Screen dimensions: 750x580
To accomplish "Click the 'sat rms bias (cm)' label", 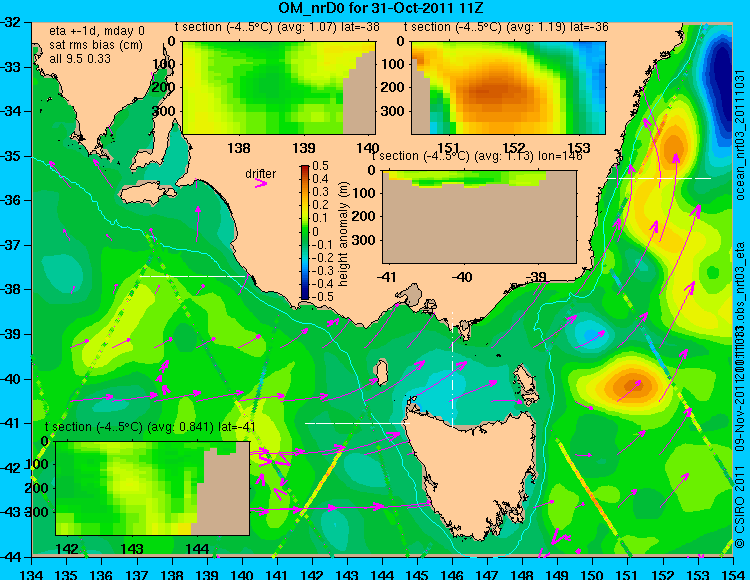I will point(96,45).
